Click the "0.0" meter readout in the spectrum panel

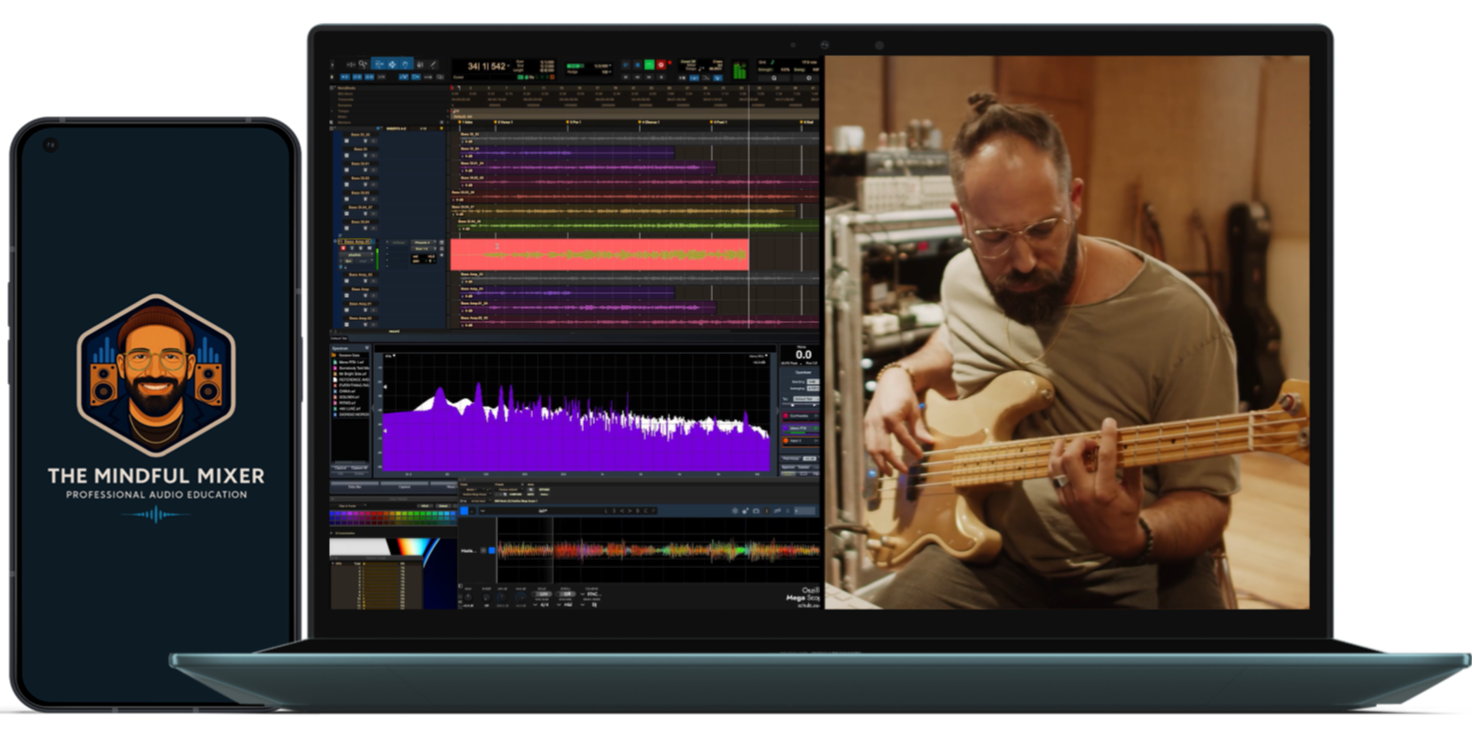pos(803,355)
